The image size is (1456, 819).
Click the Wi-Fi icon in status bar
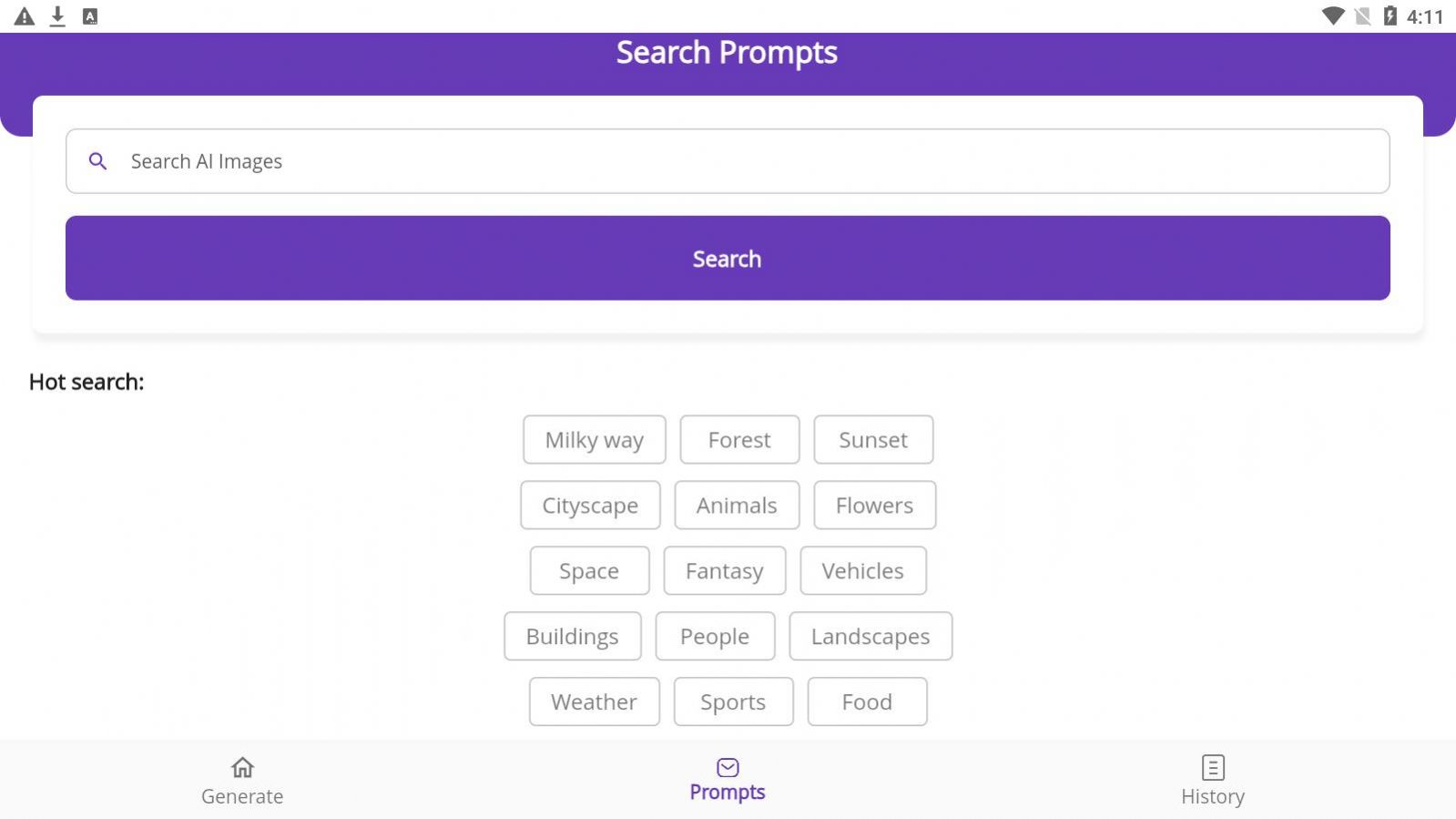click(1335, 15)
